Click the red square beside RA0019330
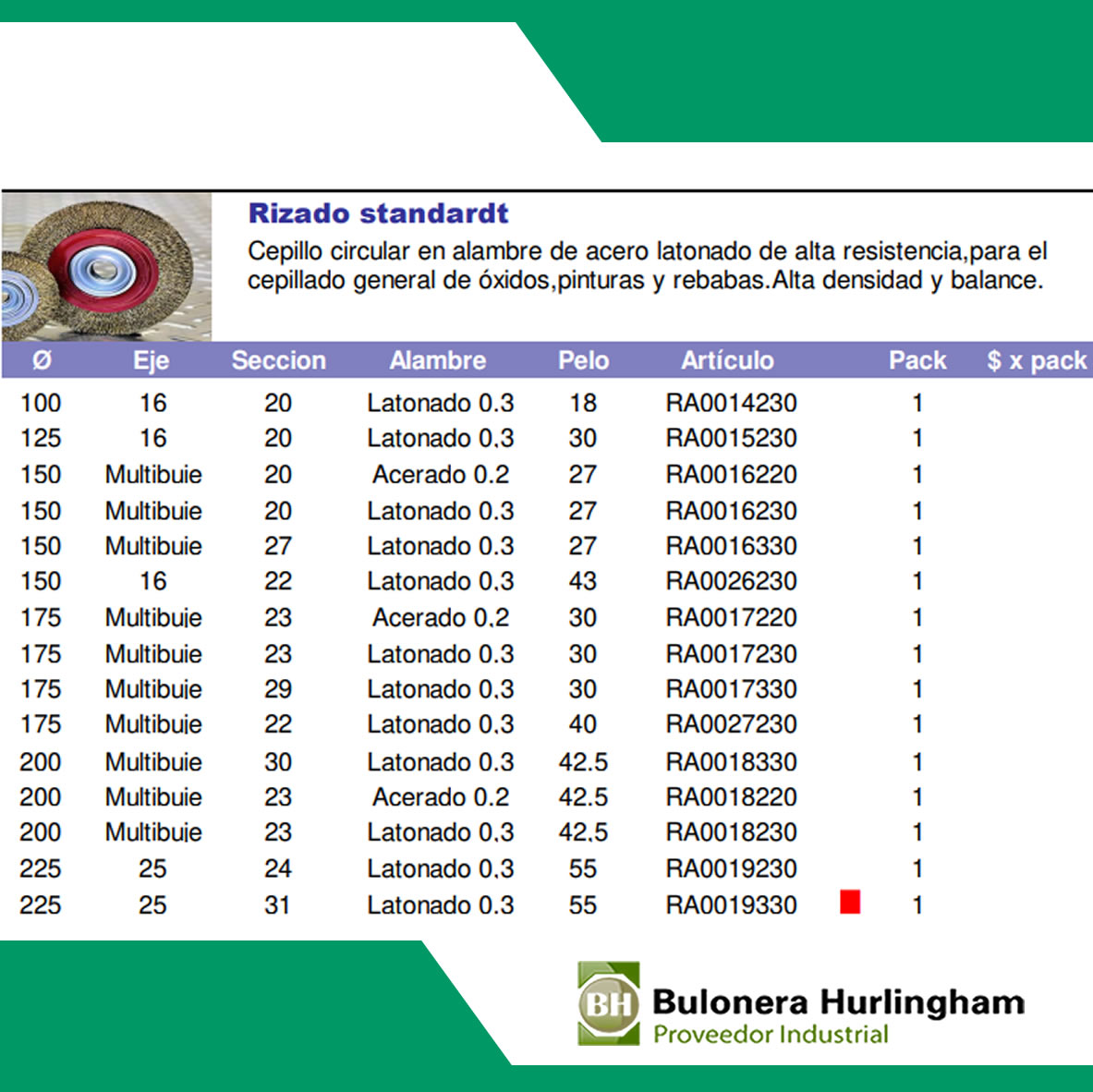1093x1092 pixels. coord(850,902)
